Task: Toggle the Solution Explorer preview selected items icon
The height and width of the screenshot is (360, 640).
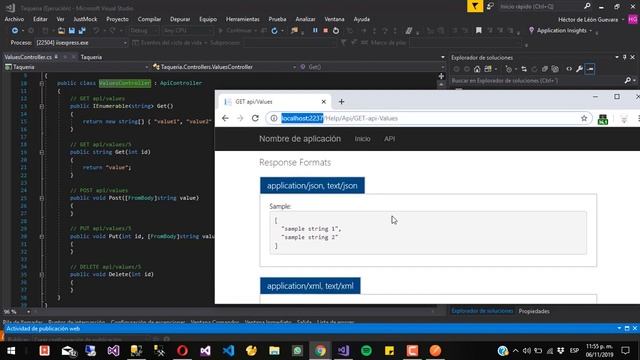Action: tap(590, 69)
